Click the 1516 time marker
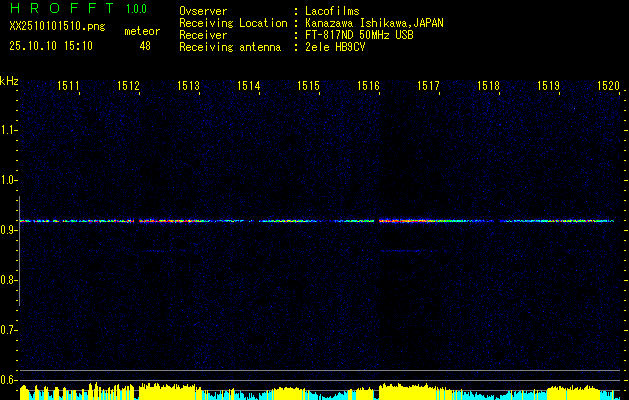Screen dimensions: 629x400 pos(369,87)
